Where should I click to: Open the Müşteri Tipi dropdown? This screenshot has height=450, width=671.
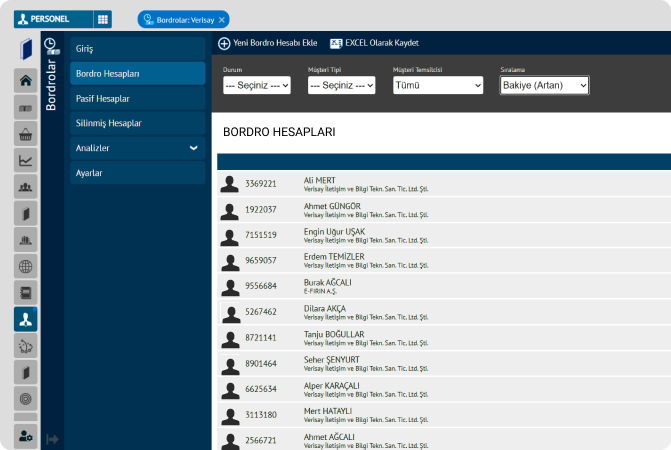point(341,86)
